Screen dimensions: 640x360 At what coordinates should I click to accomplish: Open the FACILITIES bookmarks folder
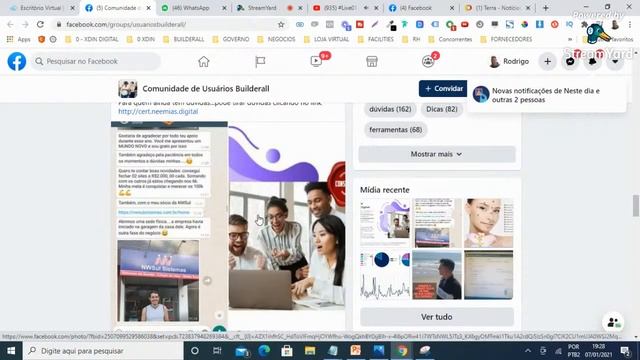pos(376,39)
